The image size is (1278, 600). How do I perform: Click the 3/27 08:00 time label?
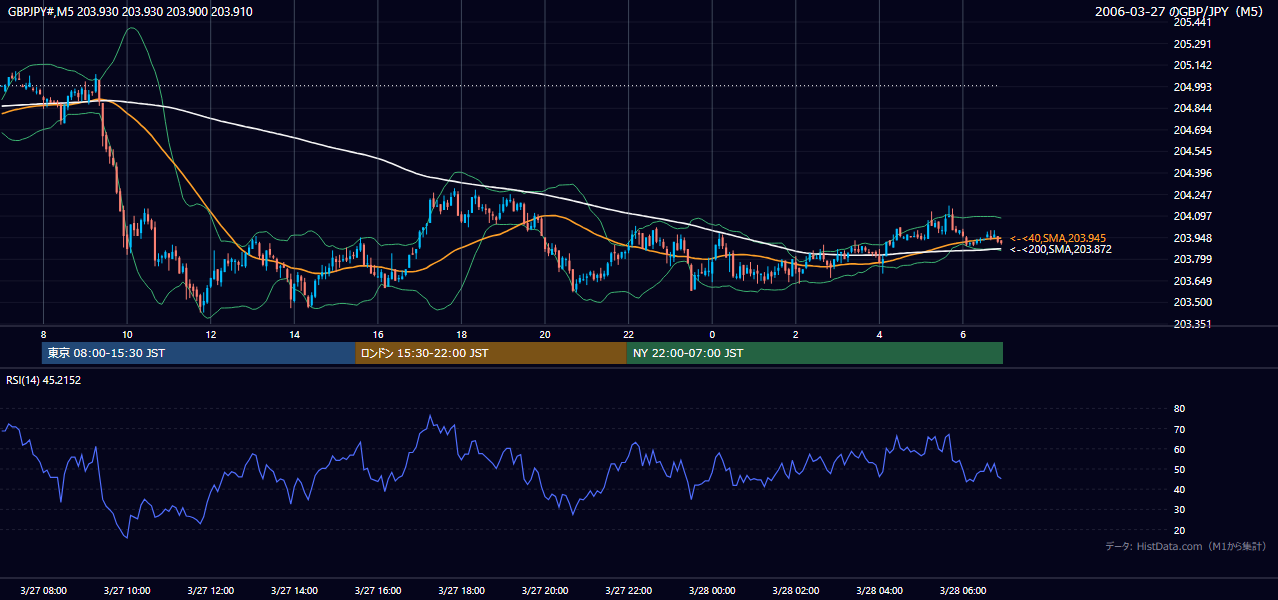(43, 591)
